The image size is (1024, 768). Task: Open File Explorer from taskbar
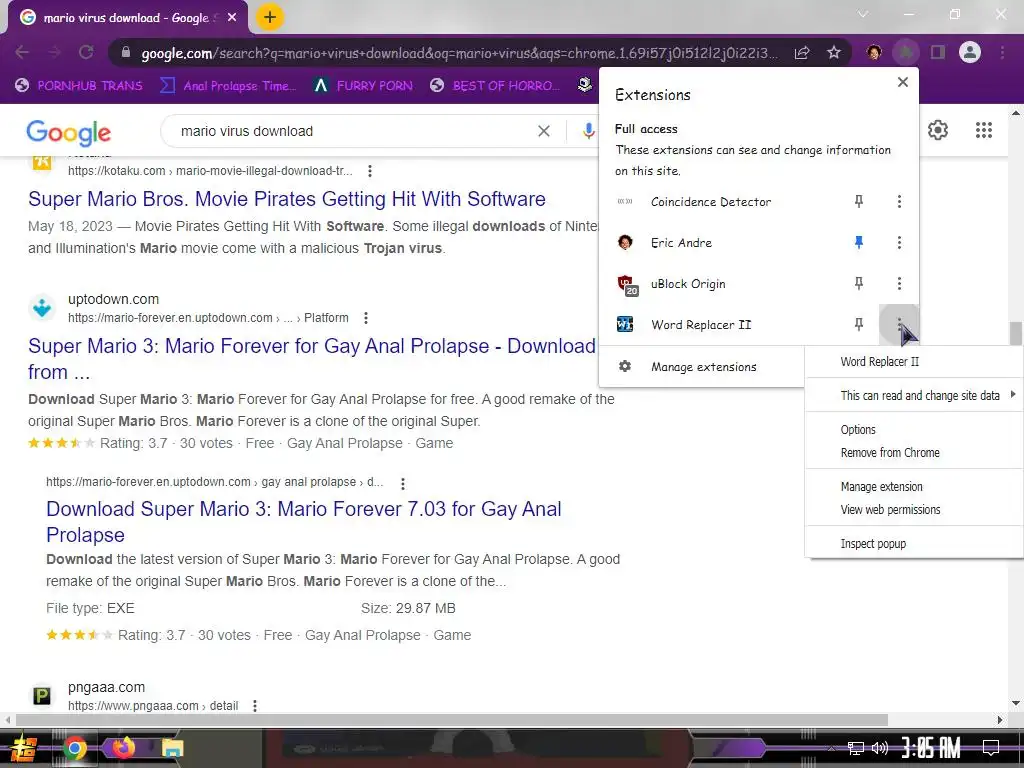tap(172, 748)
